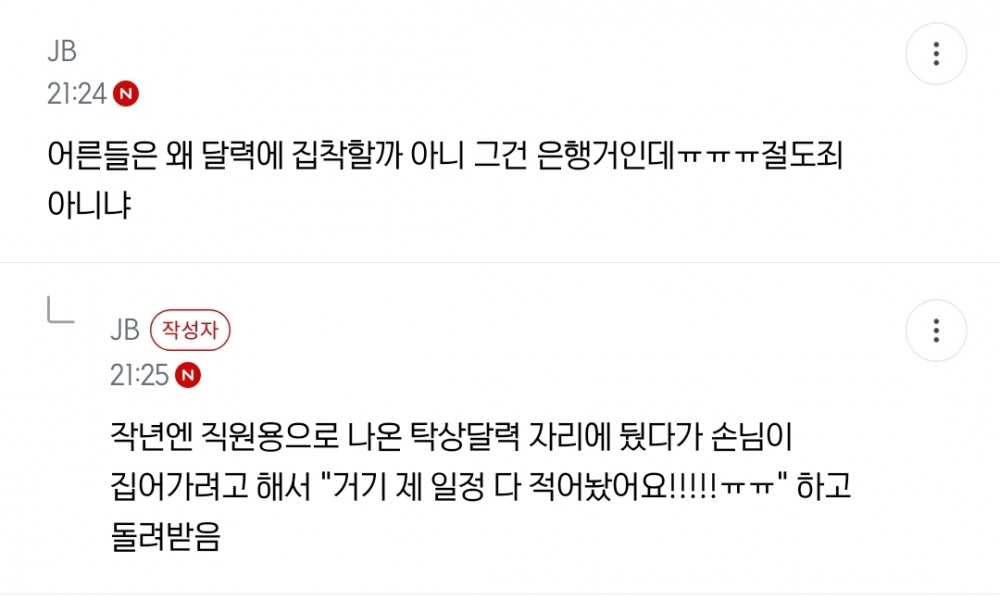Image resolution: width=1000 pixels, height=600 pixels.
Task: Click the 아니냐 line of first comment
Action: (x=89, y=205)
